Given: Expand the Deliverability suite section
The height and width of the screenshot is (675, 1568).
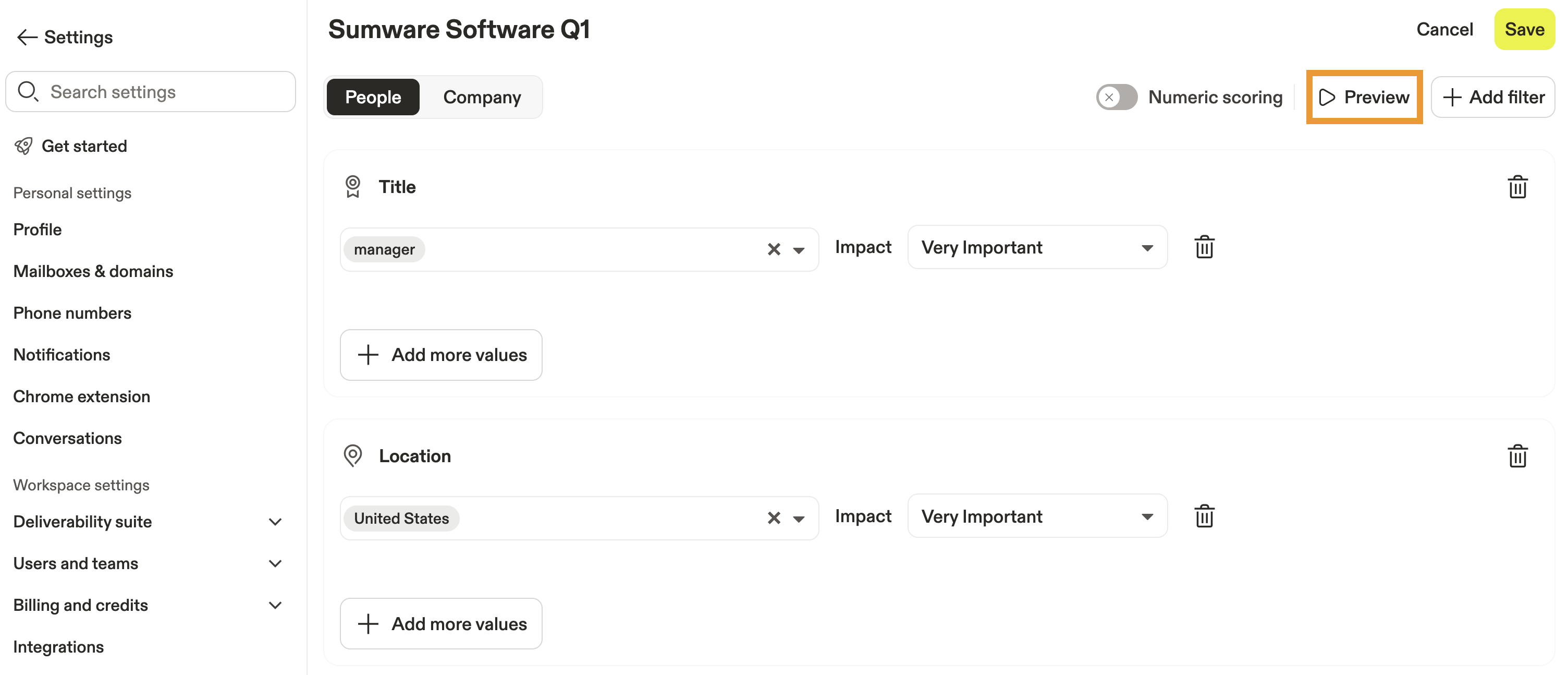Looking at the screenshot, I should pos(275,522).
